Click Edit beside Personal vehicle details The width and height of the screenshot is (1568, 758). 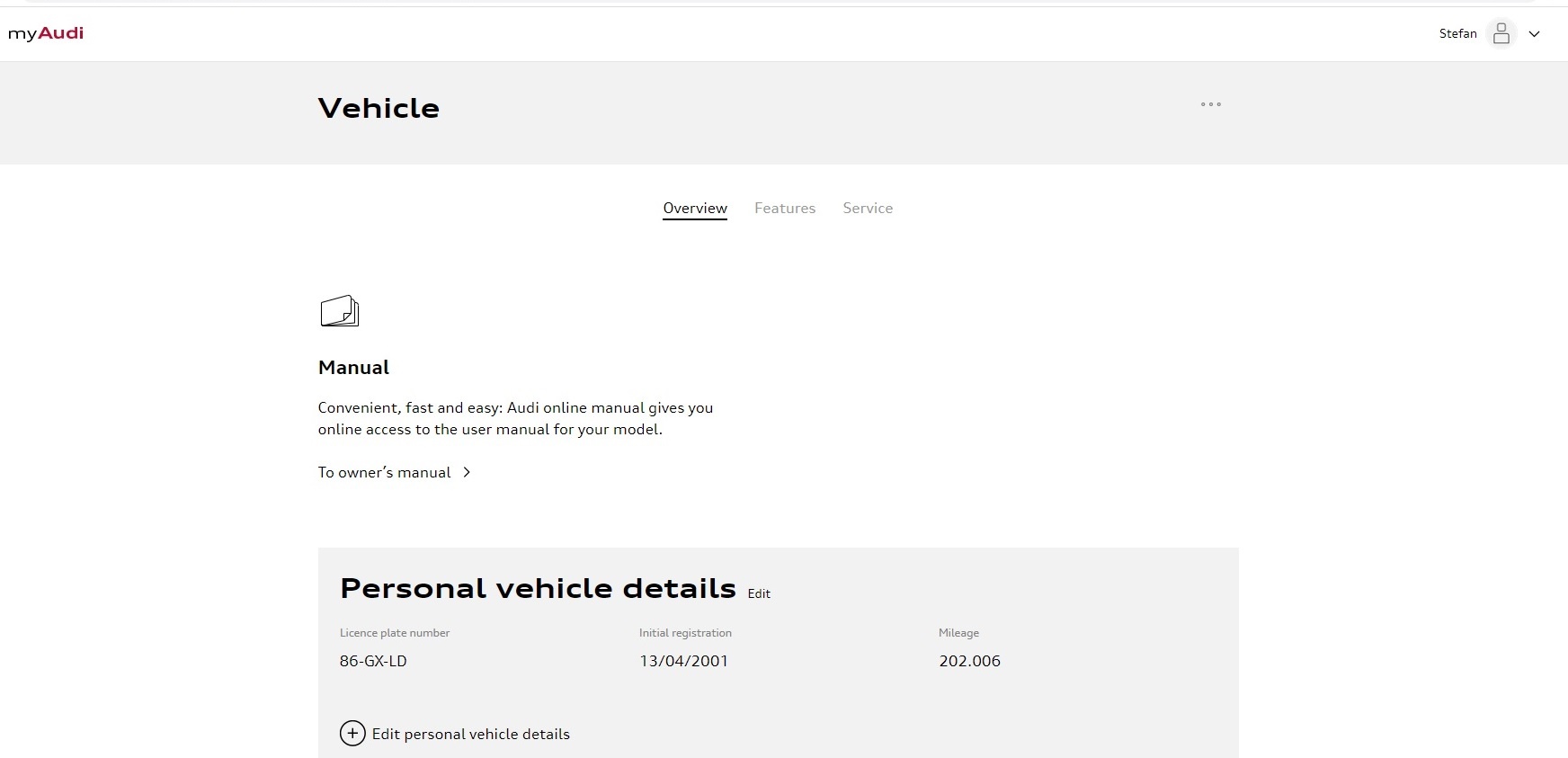point(759,593)
